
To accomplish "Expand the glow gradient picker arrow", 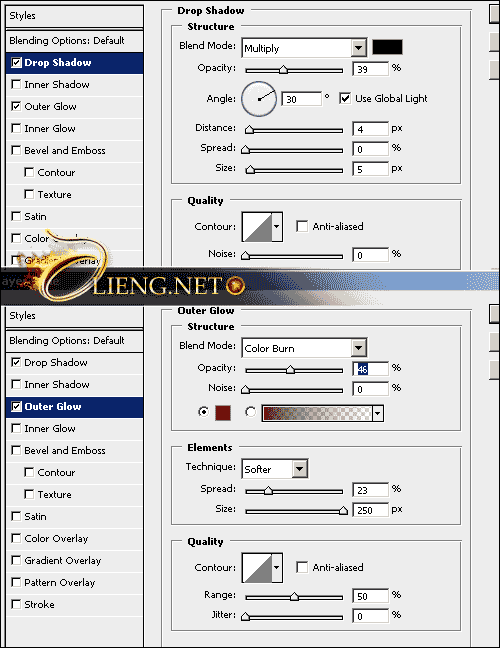I will tap(378, 413).
